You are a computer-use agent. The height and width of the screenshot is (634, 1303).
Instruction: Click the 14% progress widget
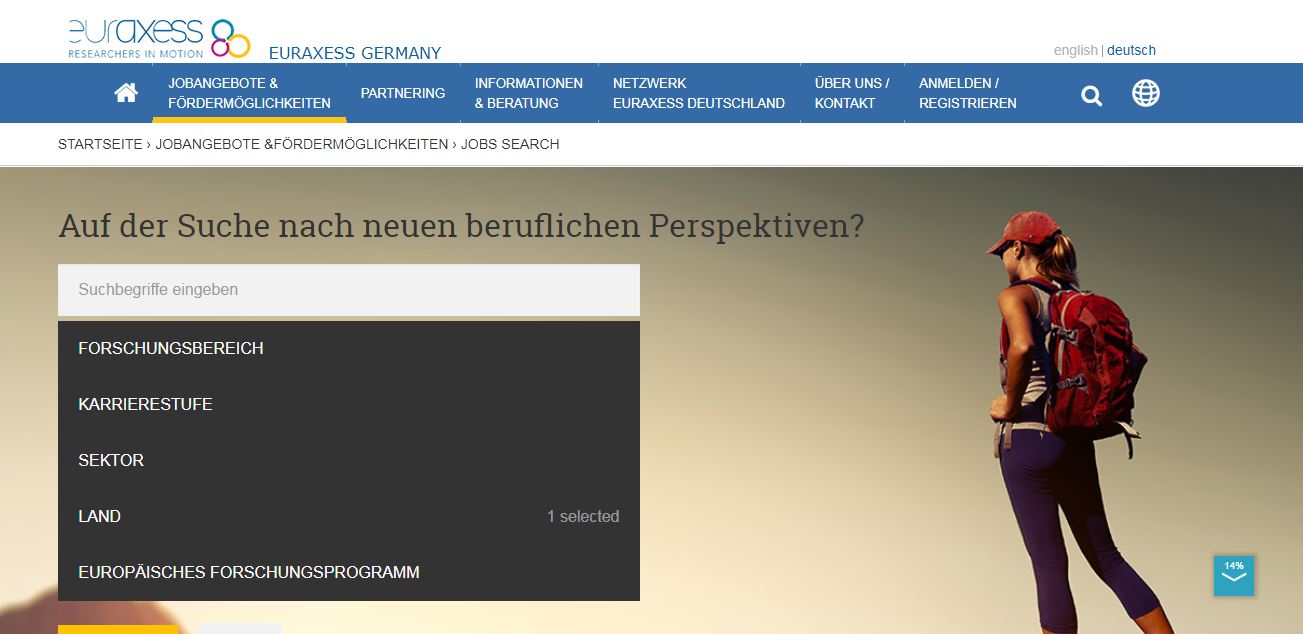(1234, 575)
